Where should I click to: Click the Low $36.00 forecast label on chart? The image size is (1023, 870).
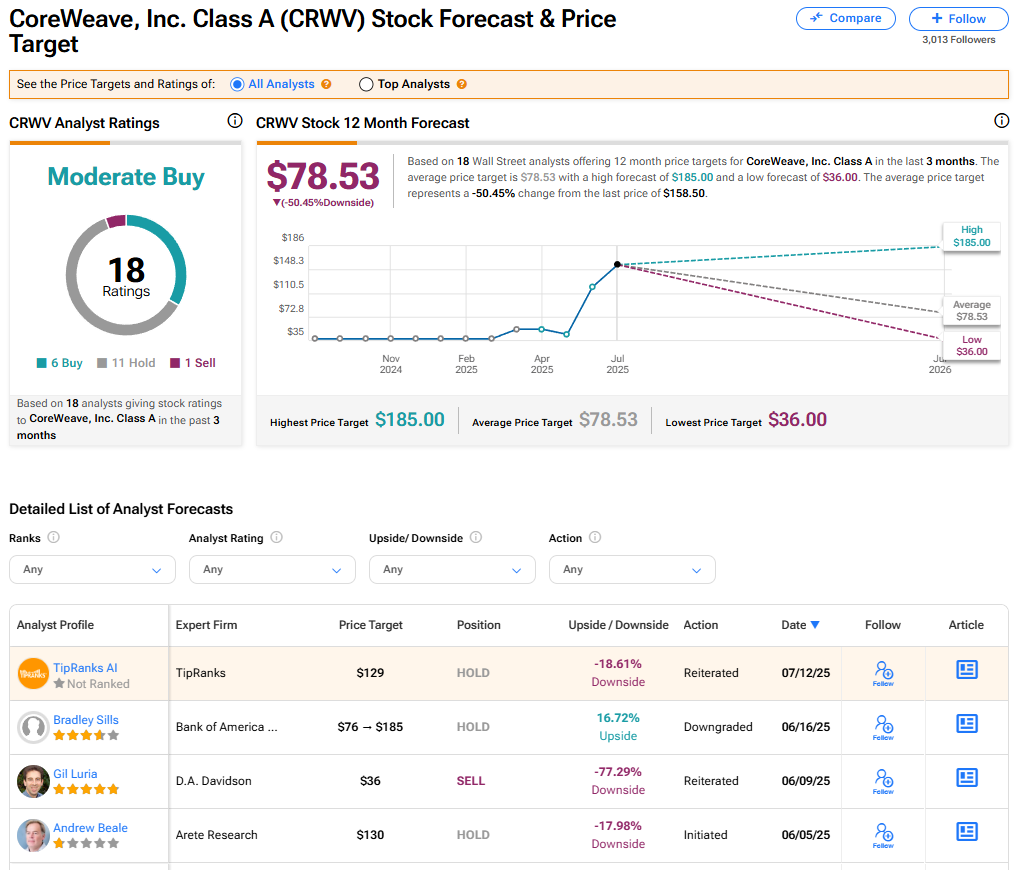(971, 345)
